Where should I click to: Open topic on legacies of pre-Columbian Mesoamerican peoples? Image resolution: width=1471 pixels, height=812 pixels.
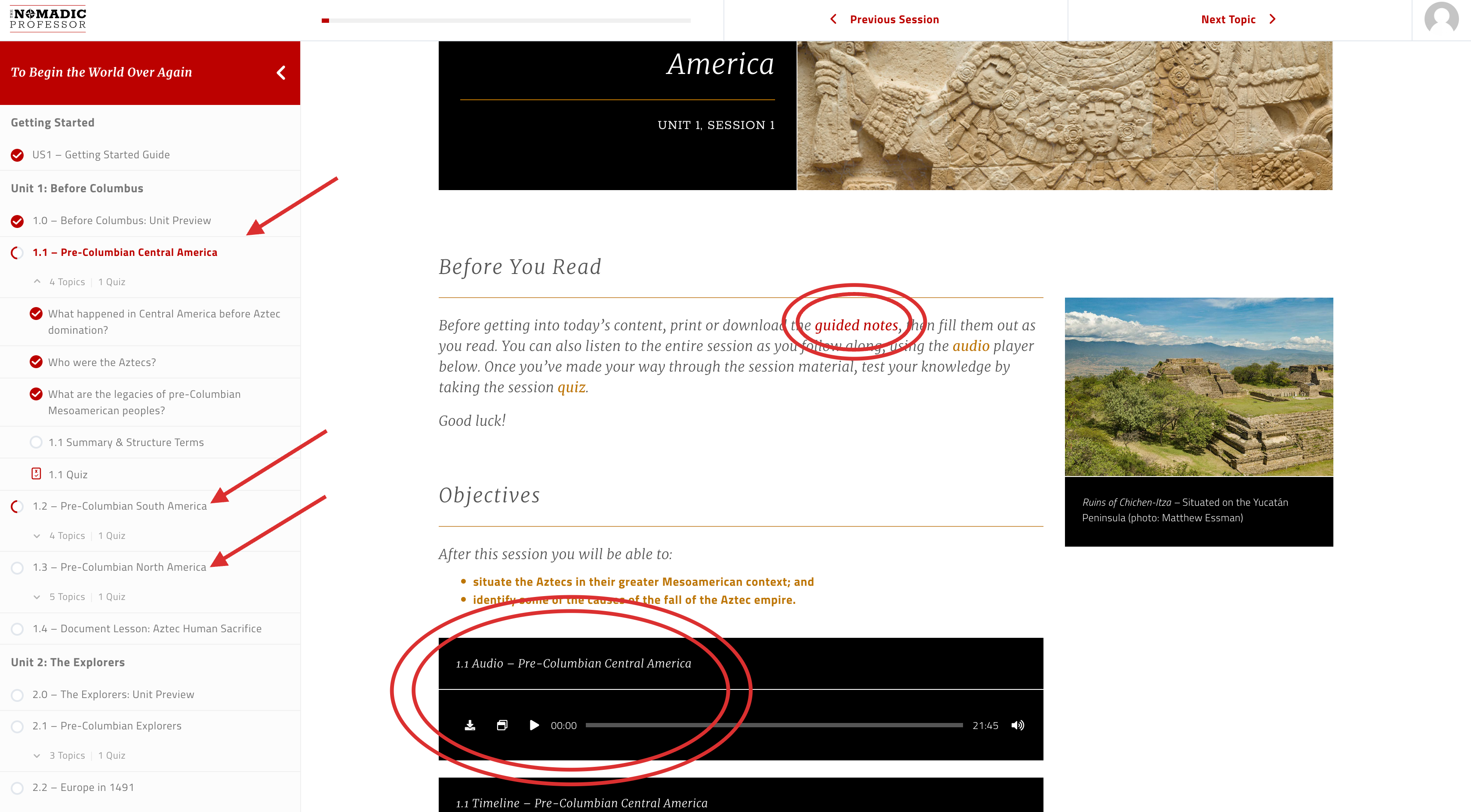(145, 402)
